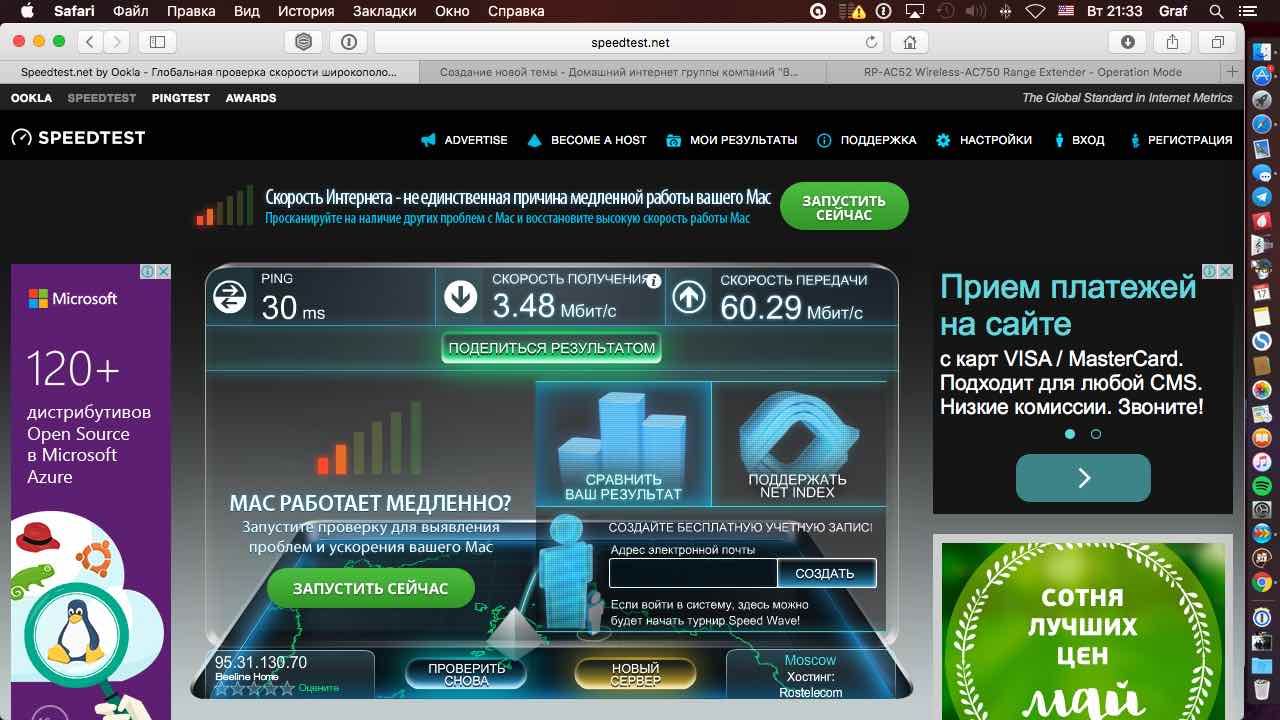
Task: Open the PINGTEST top navigation link
Action: (181, 98)
